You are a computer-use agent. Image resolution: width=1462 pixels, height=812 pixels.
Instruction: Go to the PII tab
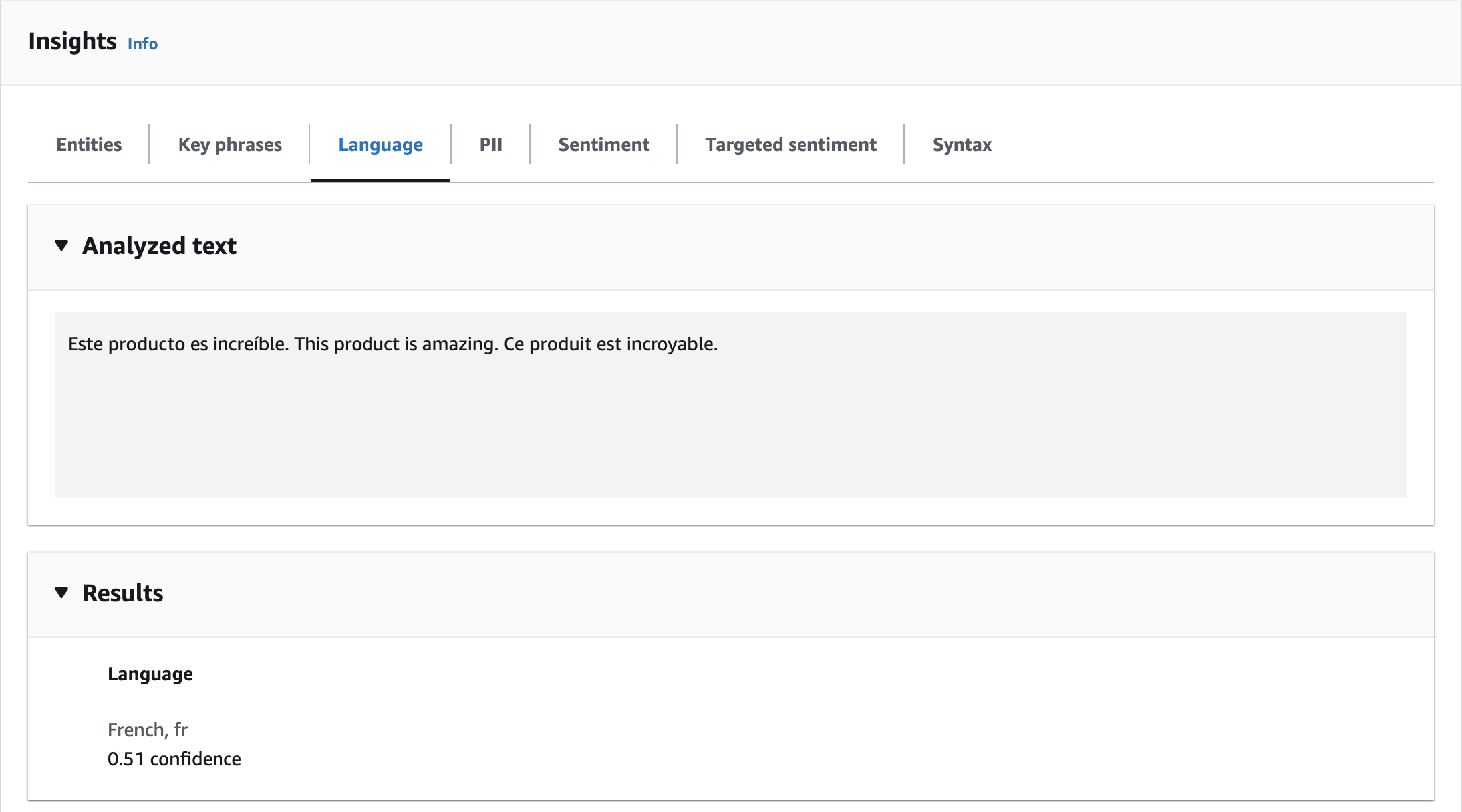(490, 144)
